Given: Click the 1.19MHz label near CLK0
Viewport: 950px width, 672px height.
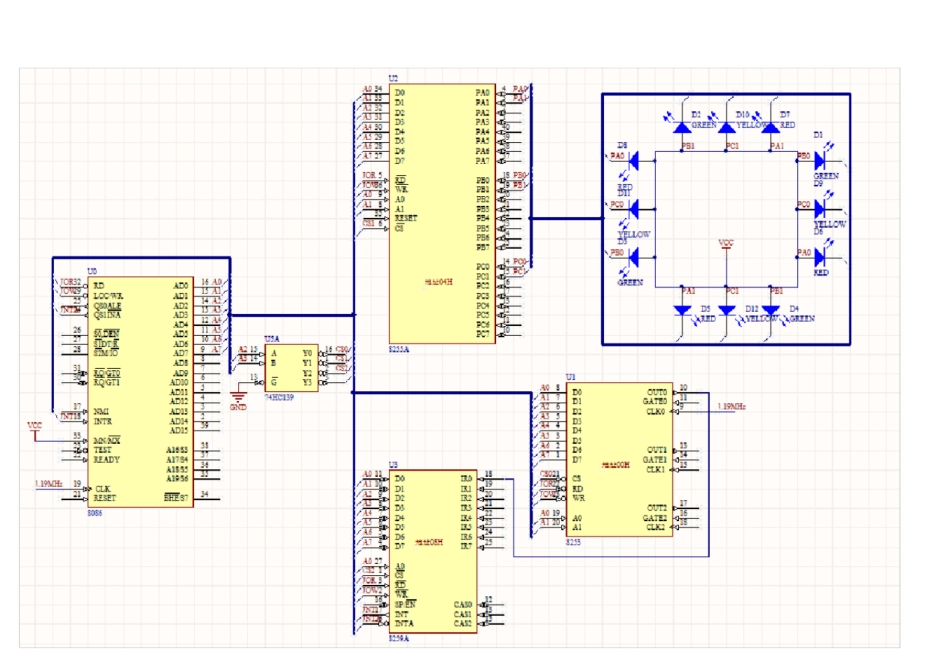Looking at the screenshot, I should click(731, 408).
